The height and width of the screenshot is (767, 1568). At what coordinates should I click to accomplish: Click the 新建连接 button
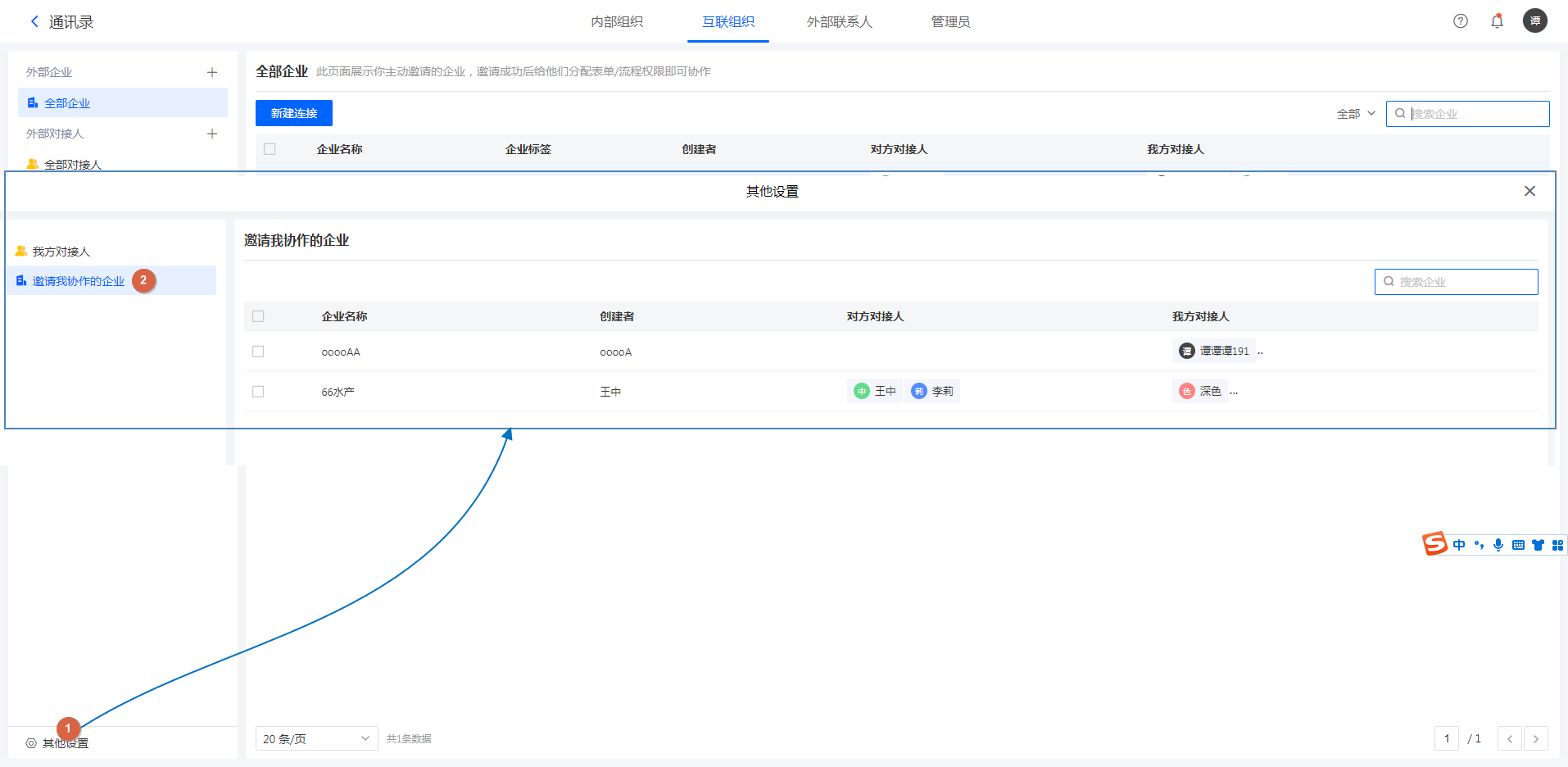(x=293, y=113)
